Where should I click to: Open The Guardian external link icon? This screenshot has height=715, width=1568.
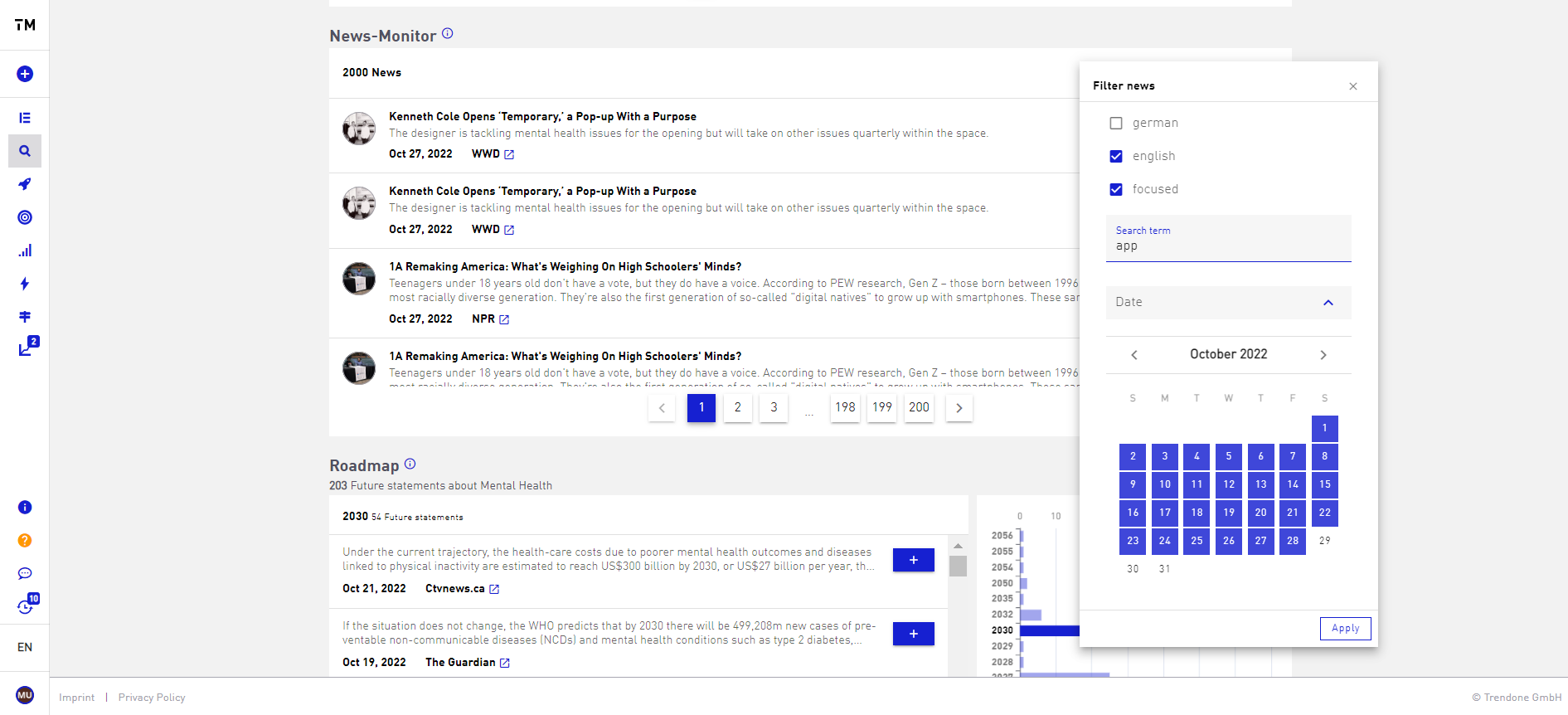505,663
